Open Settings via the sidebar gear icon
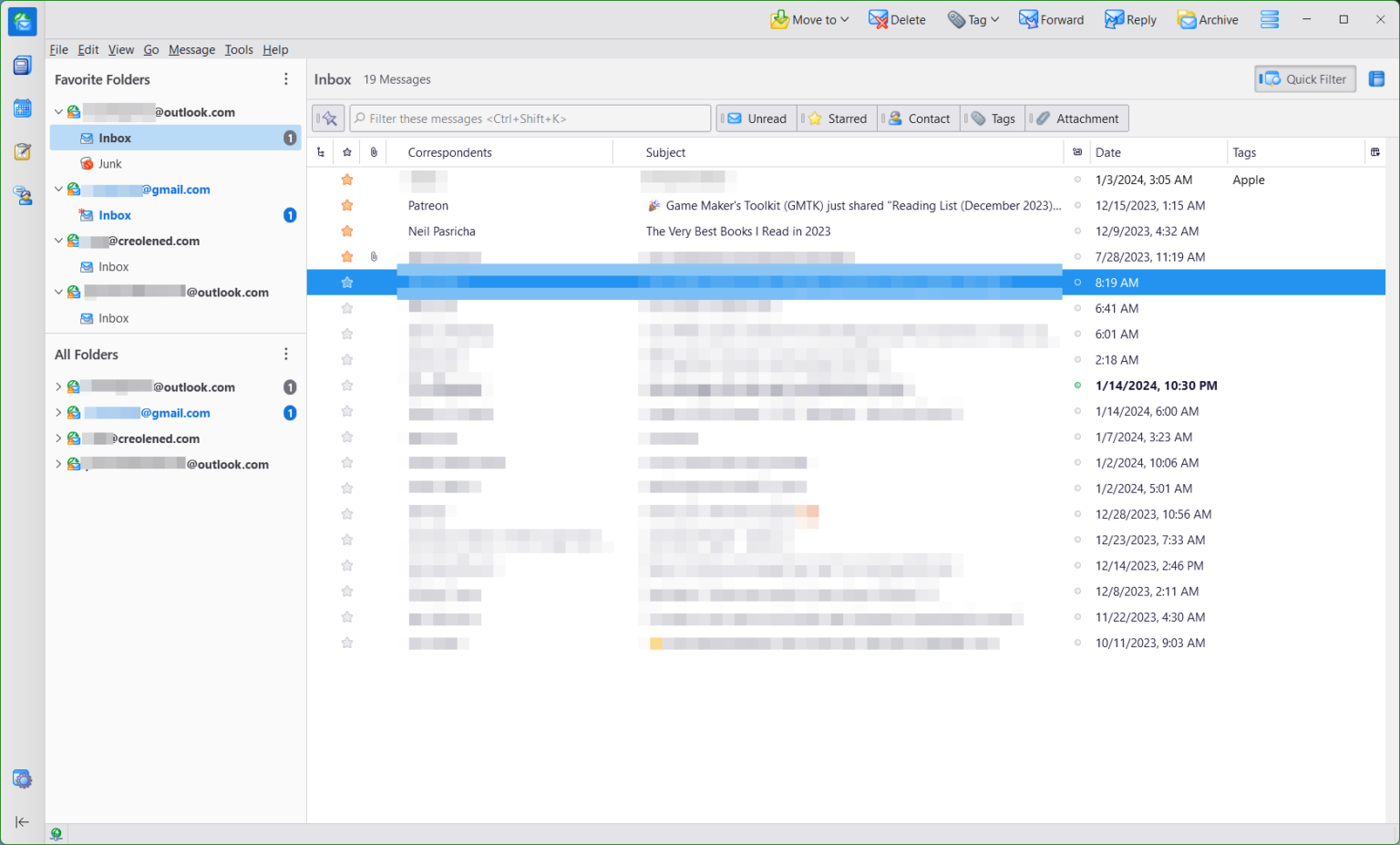The width and height of the screenshot is (1400, 845). coord(22,779)
